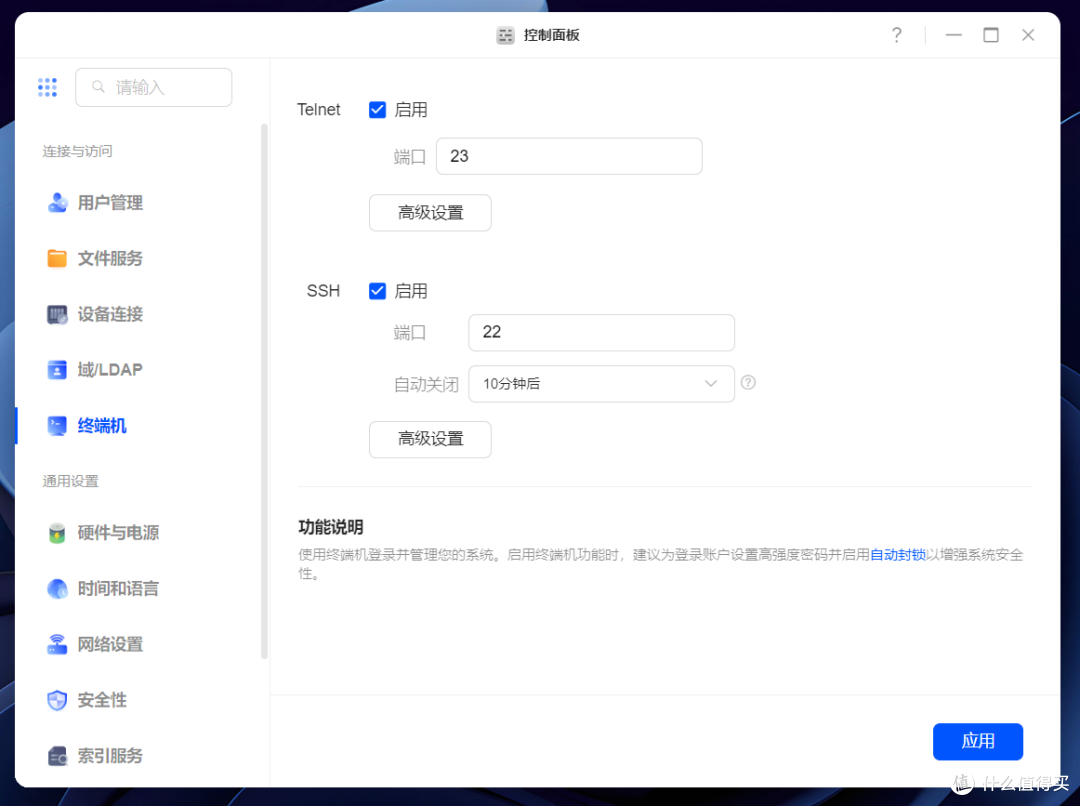Show the 自动关闭 help tooltip icon
The height and width of the screenshot is (806, 1080).
748,382
